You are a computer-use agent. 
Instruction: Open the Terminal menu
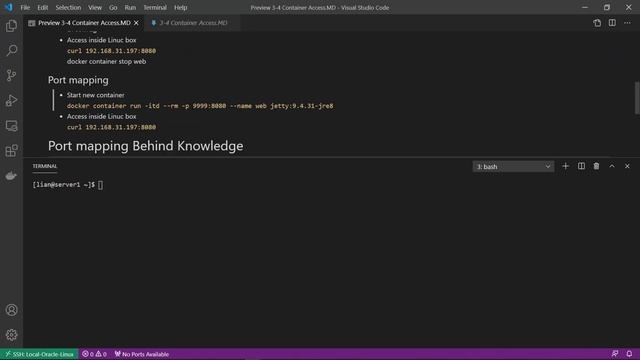[x=155, y=7]
